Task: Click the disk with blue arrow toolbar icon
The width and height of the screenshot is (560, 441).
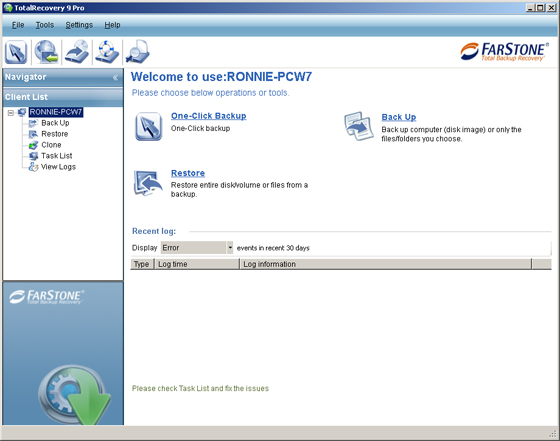Action: (77, 52)
